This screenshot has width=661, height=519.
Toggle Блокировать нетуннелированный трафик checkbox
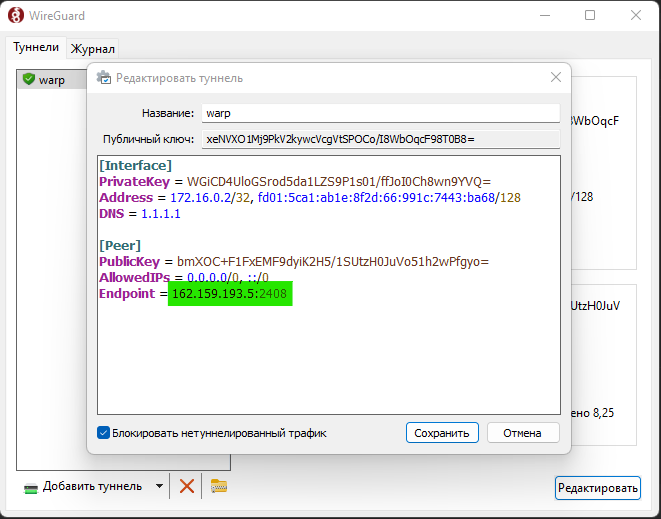103,433
